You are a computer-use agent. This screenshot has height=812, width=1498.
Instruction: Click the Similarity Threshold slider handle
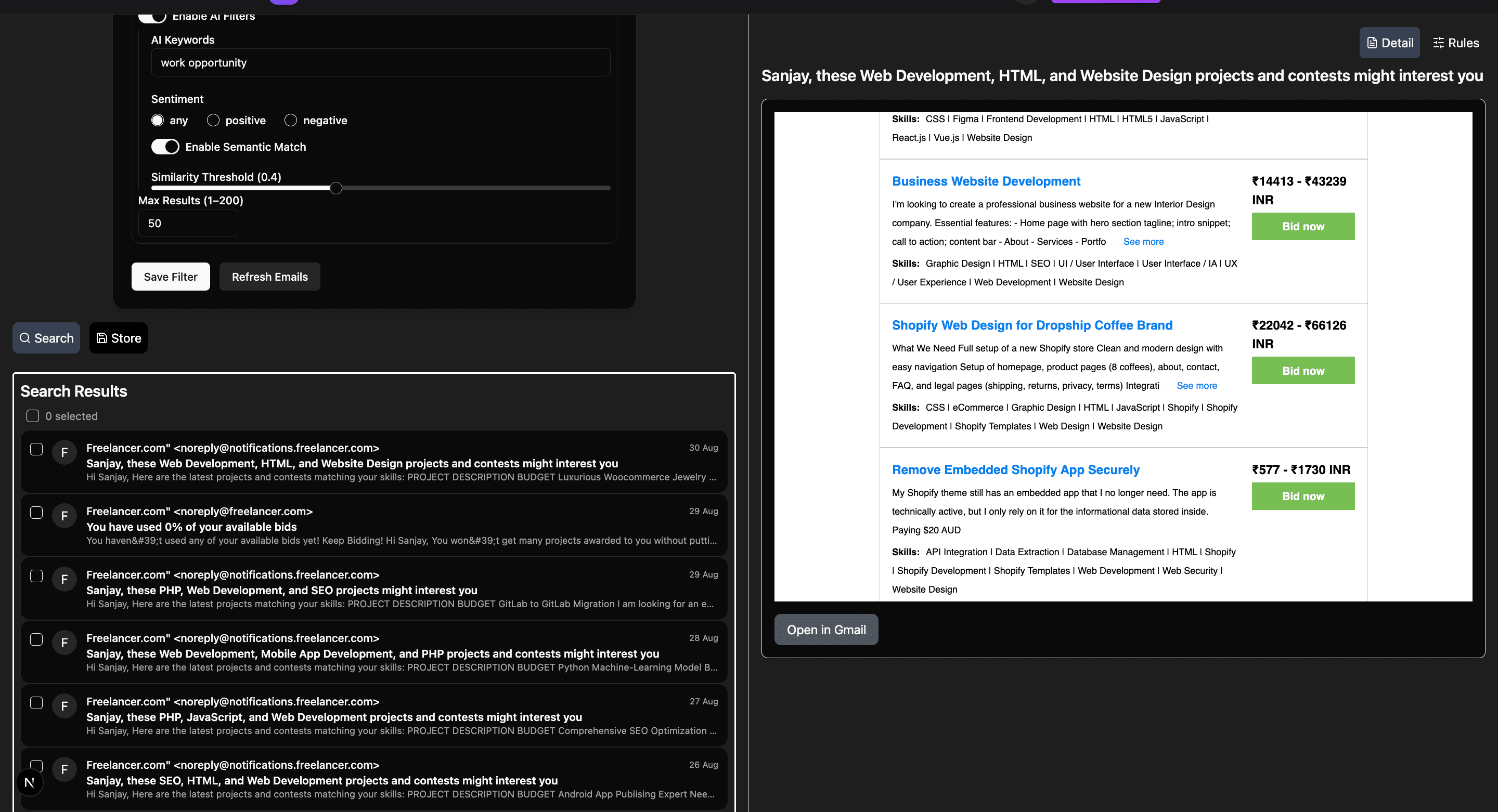[x=335, y=188]
